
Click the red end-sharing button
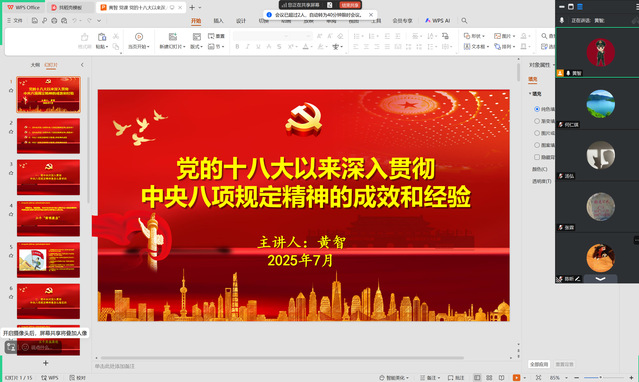(x=350, y=5)
